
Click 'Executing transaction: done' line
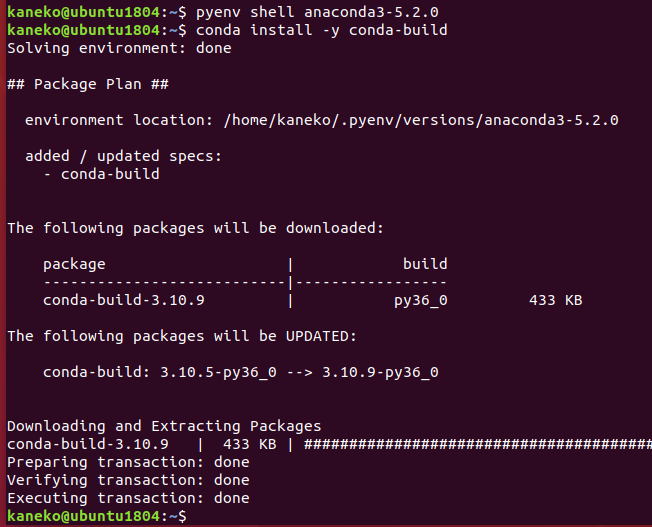click(128, 498)
